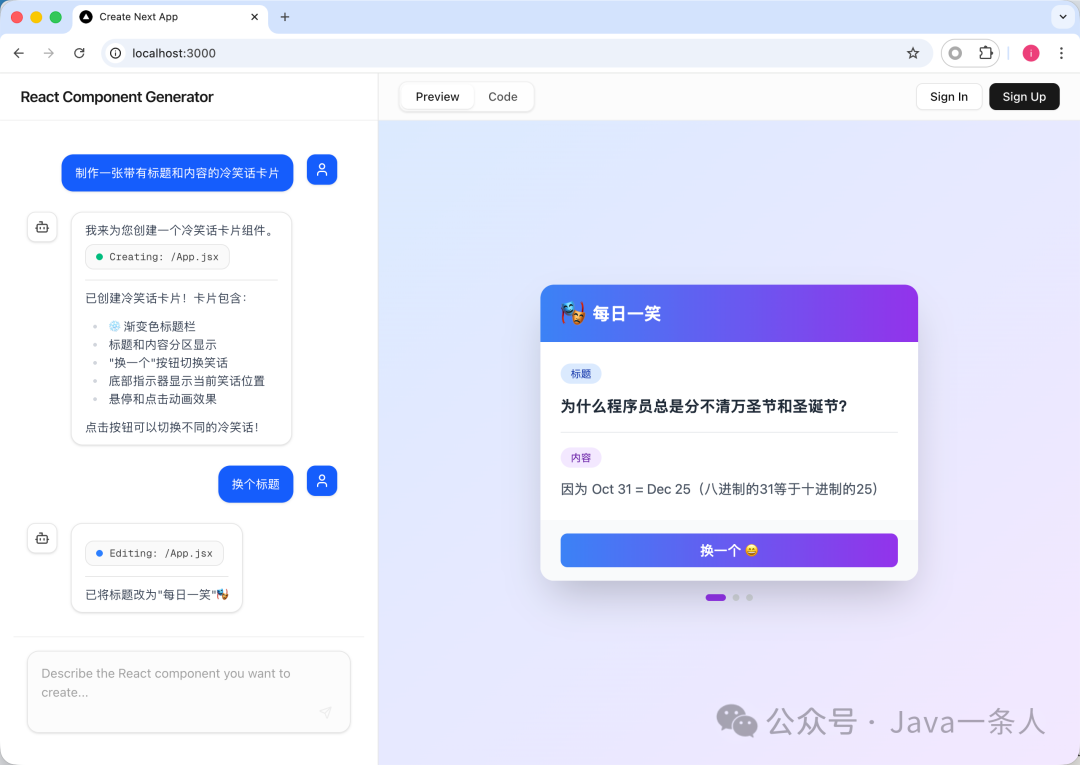Switch to the Code tab
This screenshot has height=765, width=1080.
502,96
